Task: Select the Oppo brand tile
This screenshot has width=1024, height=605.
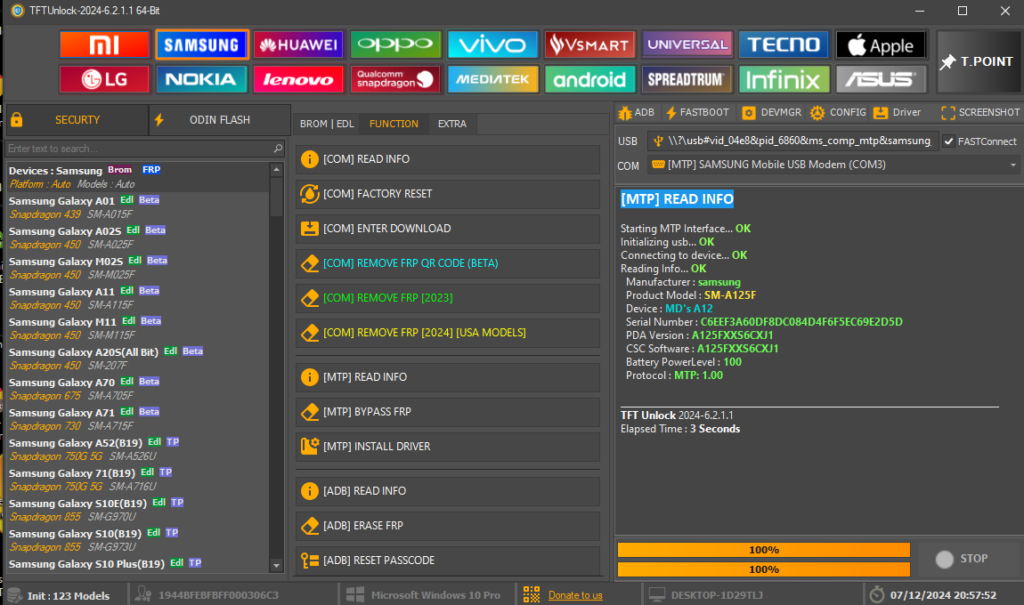Action: click(x=395, y=44)
